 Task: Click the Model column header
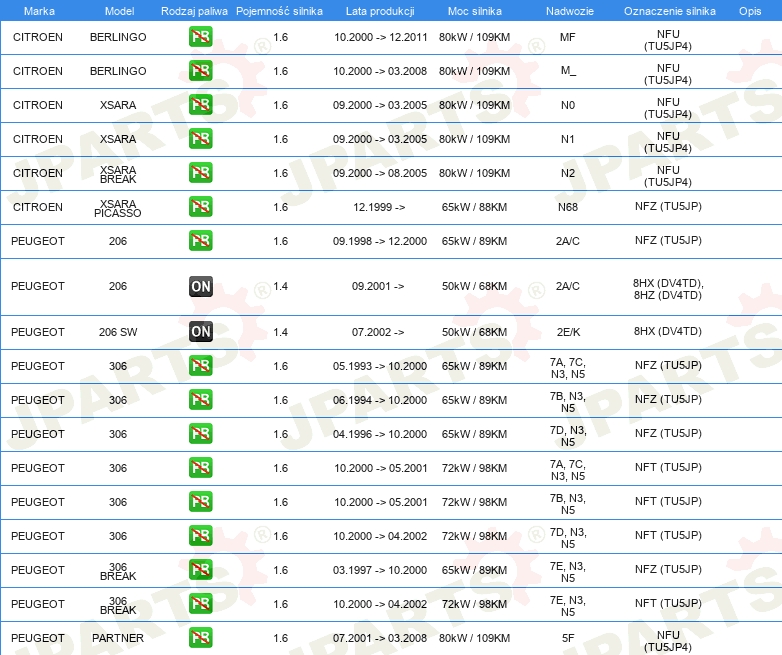(x=119, y=11)
